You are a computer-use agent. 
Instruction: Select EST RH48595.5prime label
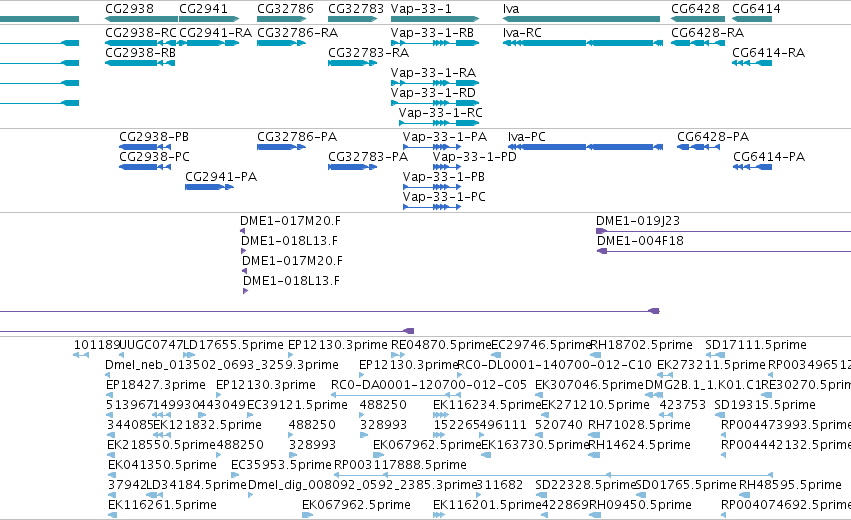[790, 485]
